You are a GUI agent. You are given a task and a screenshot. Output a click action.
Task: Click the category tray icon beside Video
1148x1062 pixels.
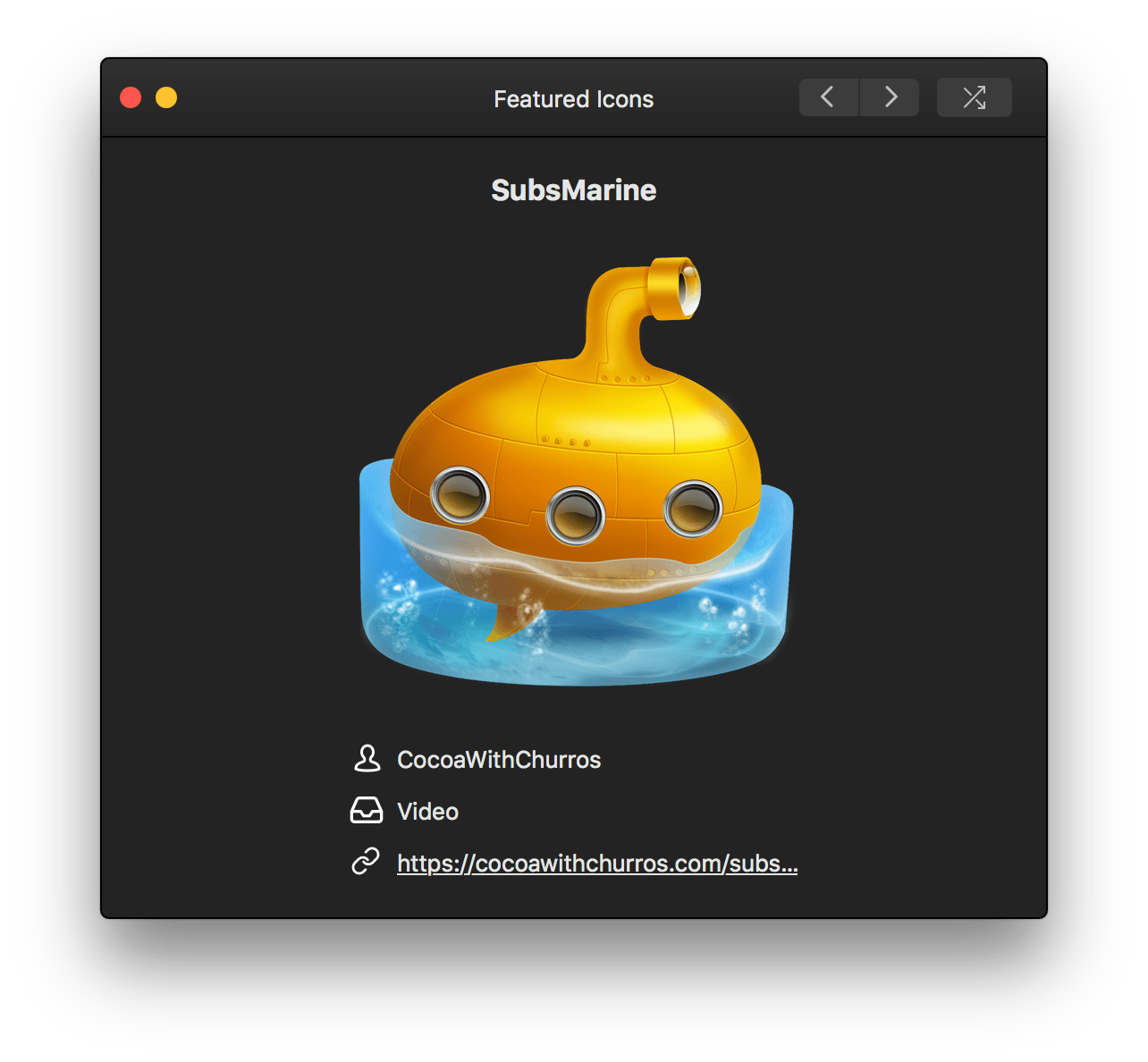[367, 811]
